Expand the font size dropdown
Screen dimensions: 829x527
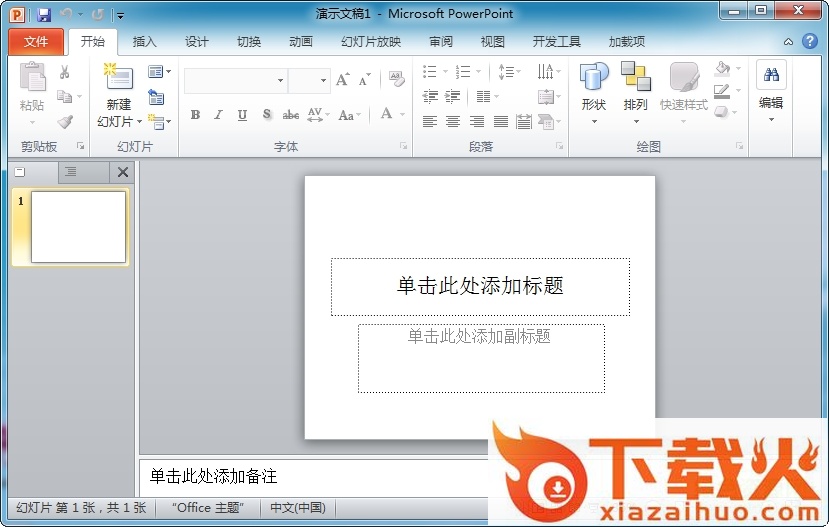[x=322, y=80]
